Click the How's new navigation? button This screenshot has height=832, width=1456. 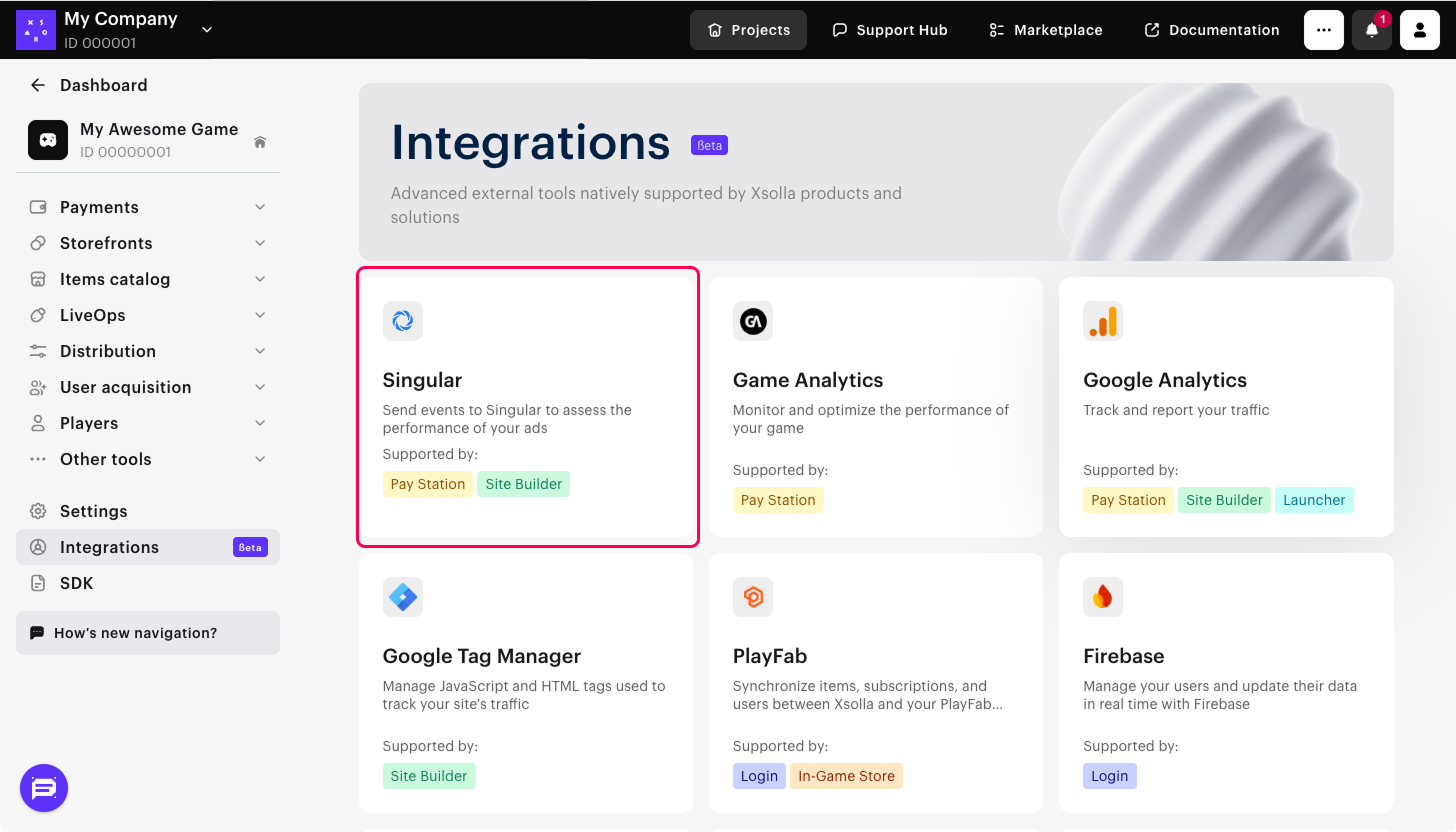[x=148, y=633]
